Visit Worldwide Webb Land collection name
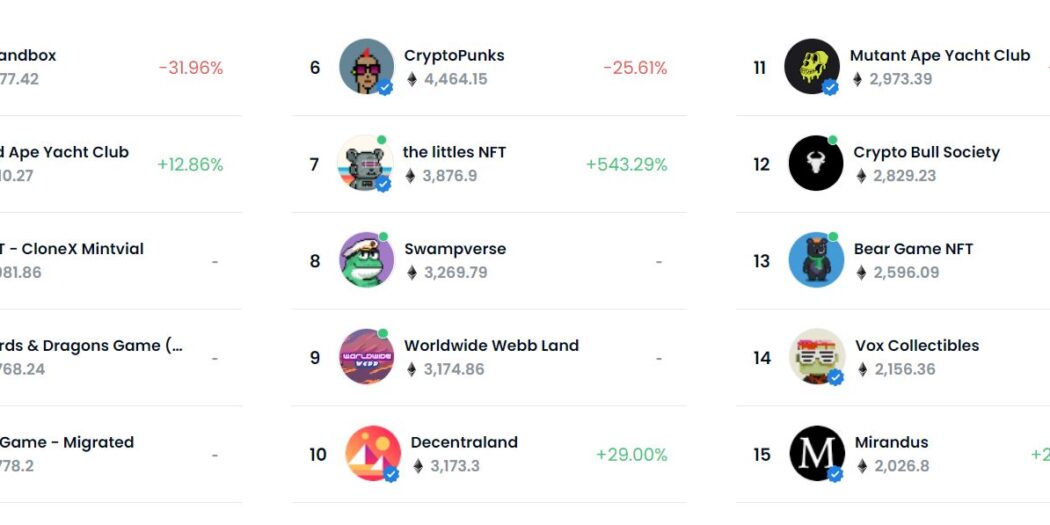Viewport: 1050px width, 525px height. coord(492,346)
